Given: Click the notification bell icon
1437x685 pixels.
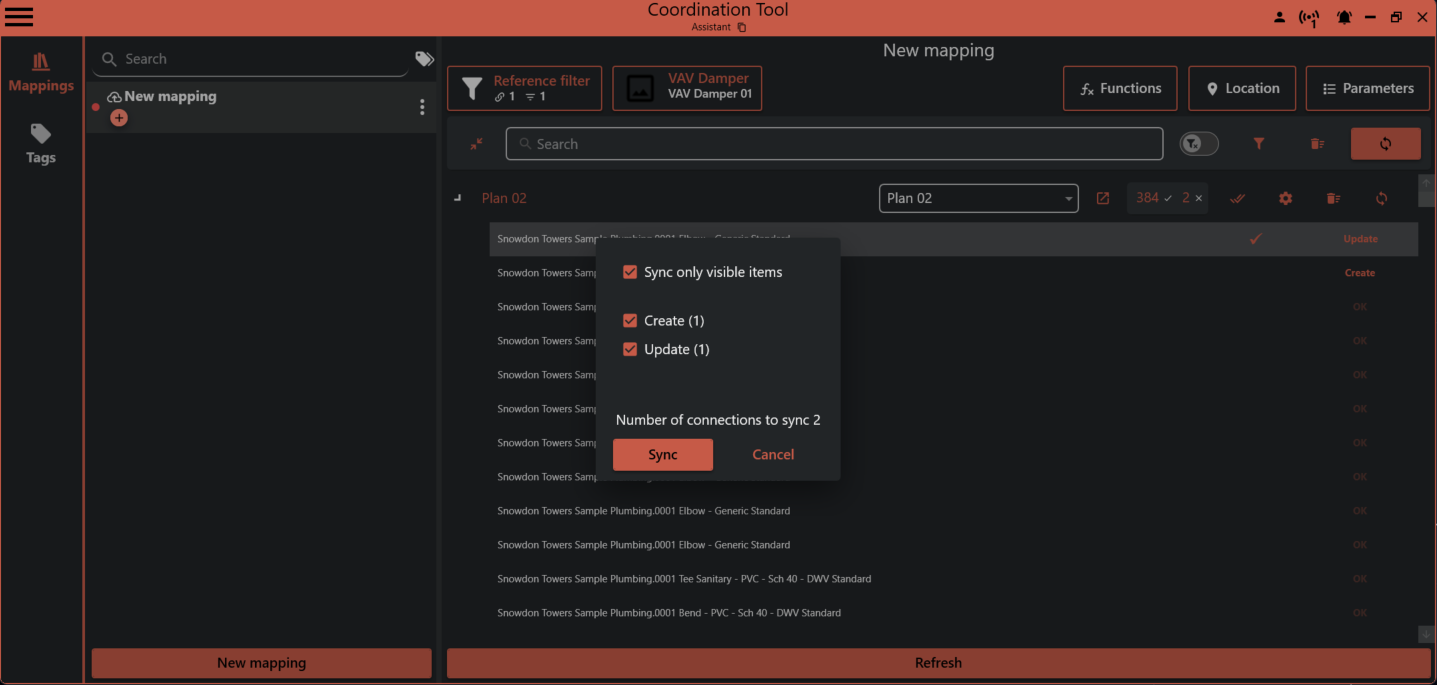Looking at the screenshot, I should [x=1344, y=16].
